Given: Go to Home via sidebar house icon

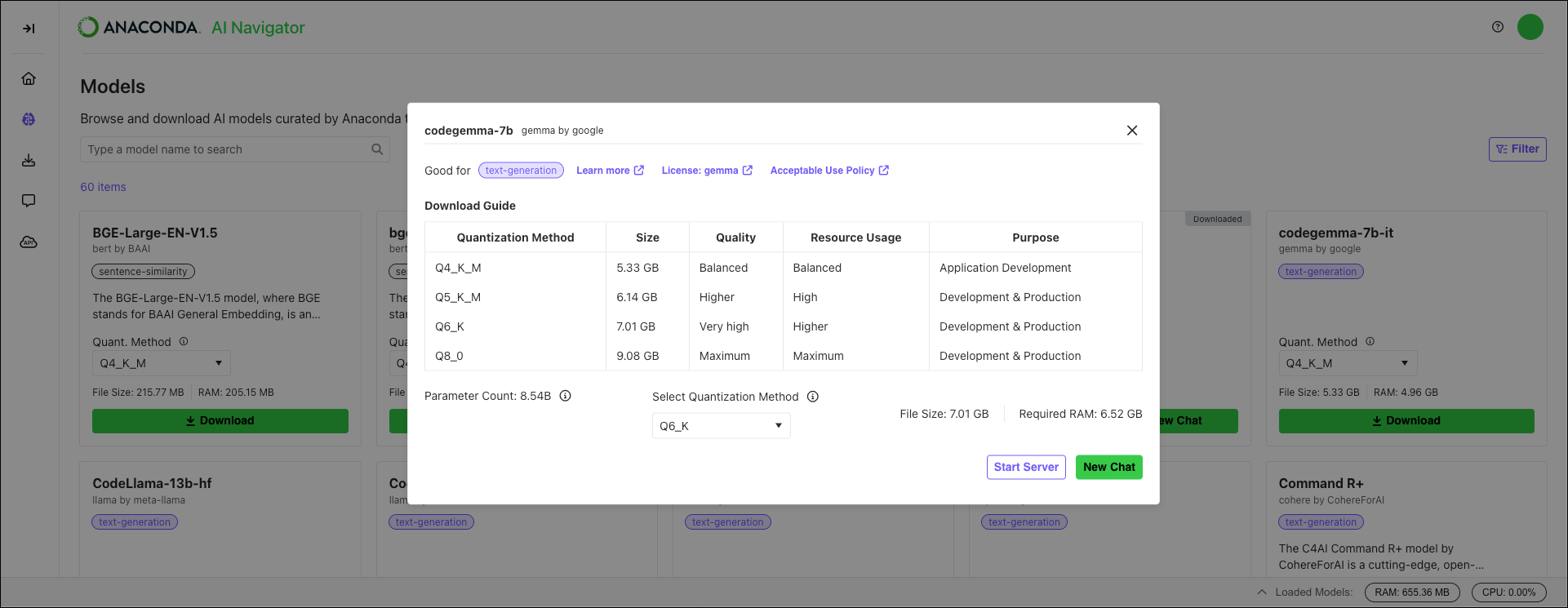Looking at the screenshot, I should pos(29,78).
